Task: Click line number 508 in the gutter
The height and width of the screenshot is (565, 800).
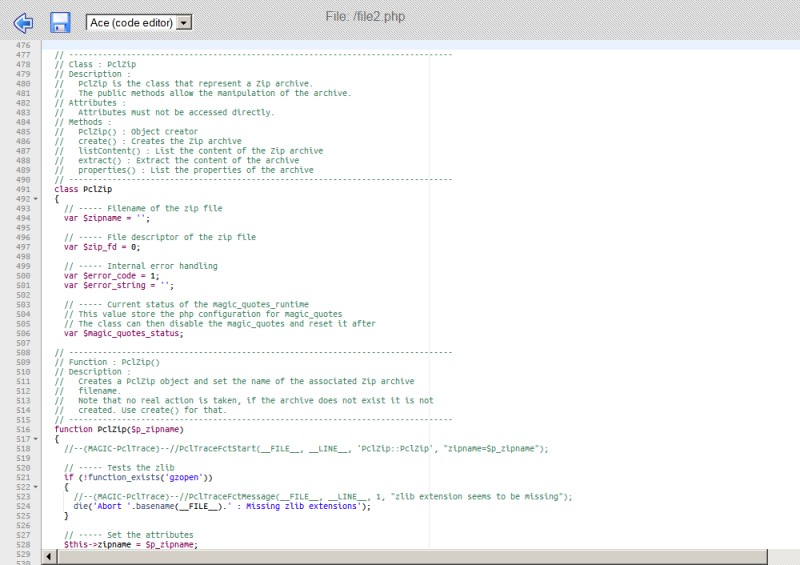Action: [22, 352]
